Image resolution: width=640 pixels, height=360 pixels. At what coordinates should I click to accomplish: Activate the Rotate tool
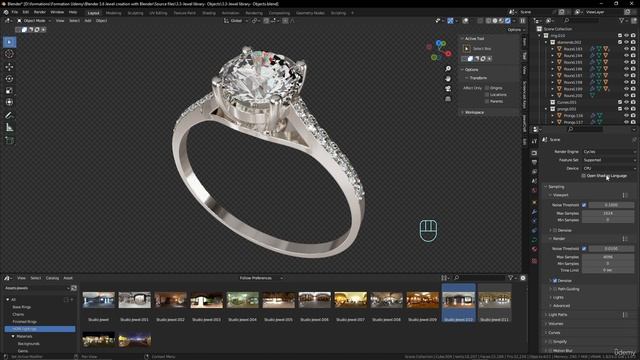(x=9, y=78)
